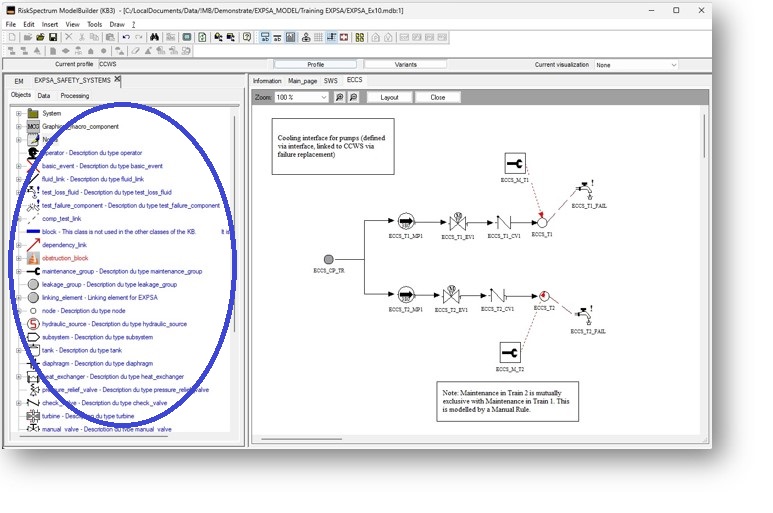Open the Insert menu

click(50, 24)
